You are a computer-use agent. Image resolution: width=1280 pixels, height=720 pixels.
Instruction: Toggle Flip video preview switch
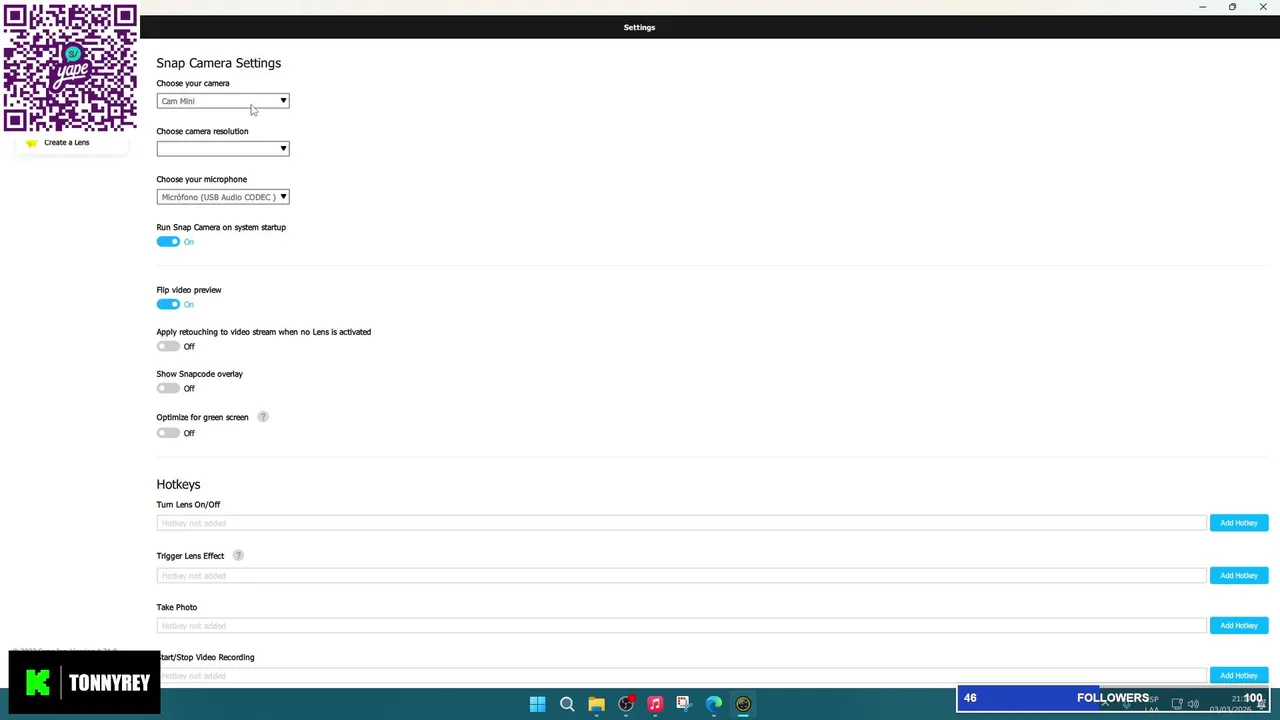click(168, 304)
